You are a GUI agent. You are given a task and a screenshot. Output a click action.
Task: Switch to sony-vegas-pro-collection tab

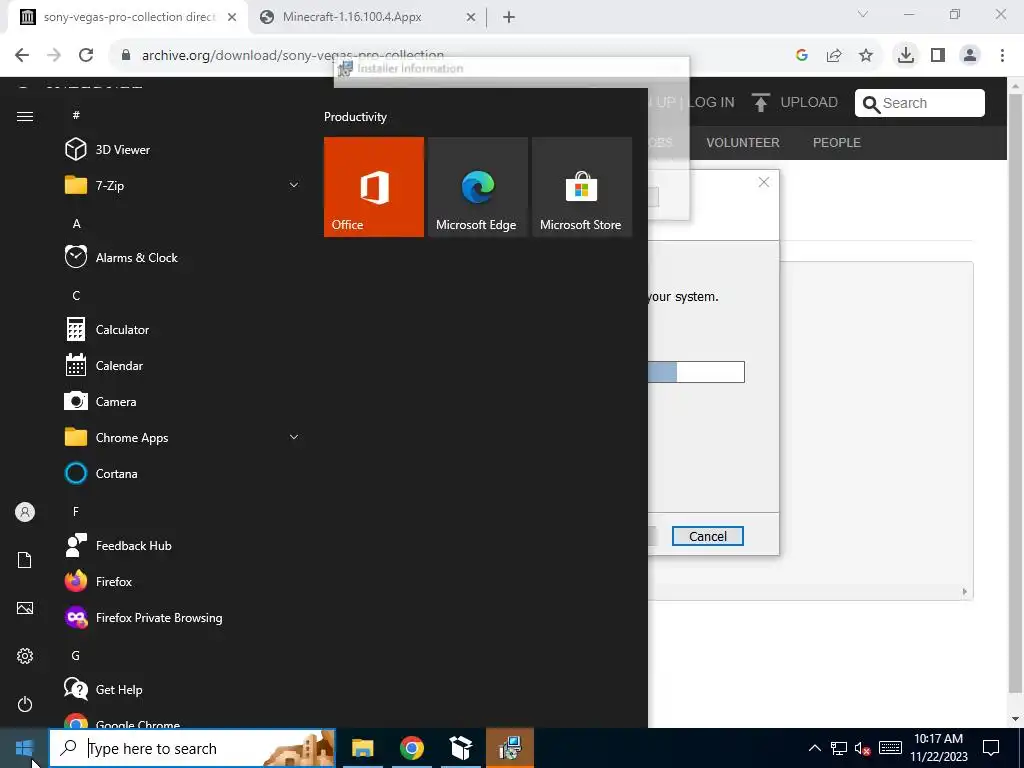click(x=129, y=17)
